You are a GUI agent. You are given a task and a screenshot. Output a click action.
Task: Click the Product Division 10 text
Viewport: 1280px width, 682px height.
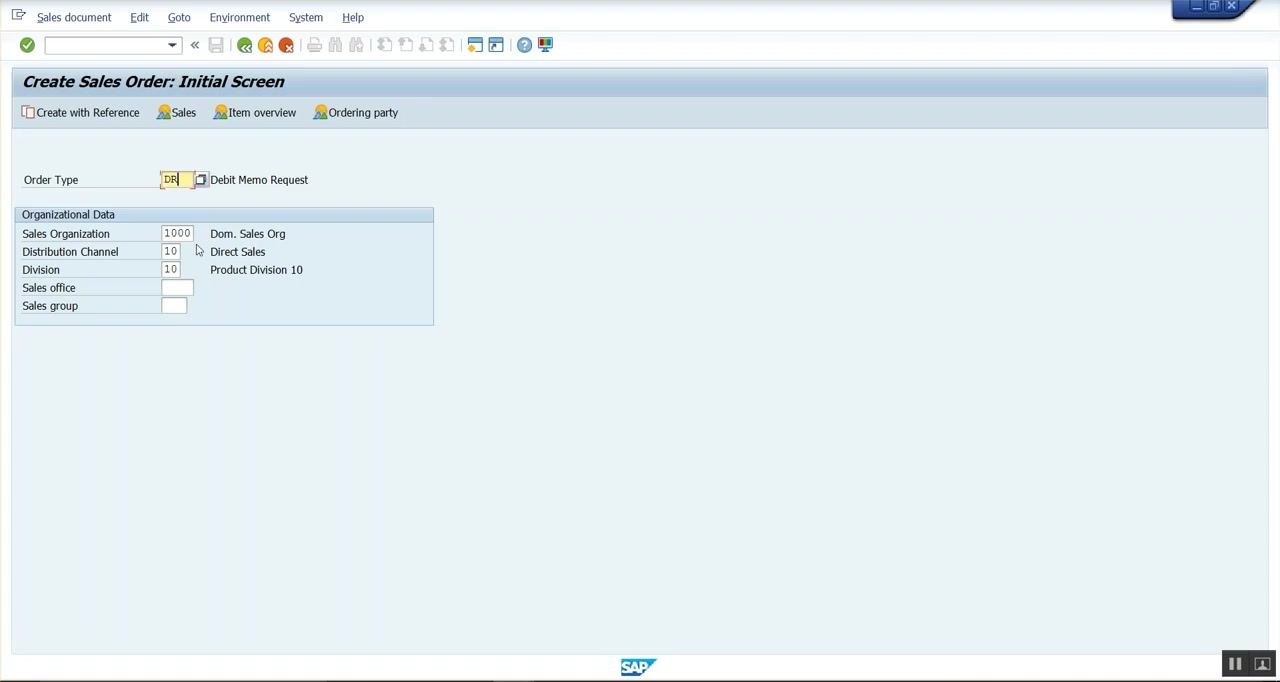256,270
